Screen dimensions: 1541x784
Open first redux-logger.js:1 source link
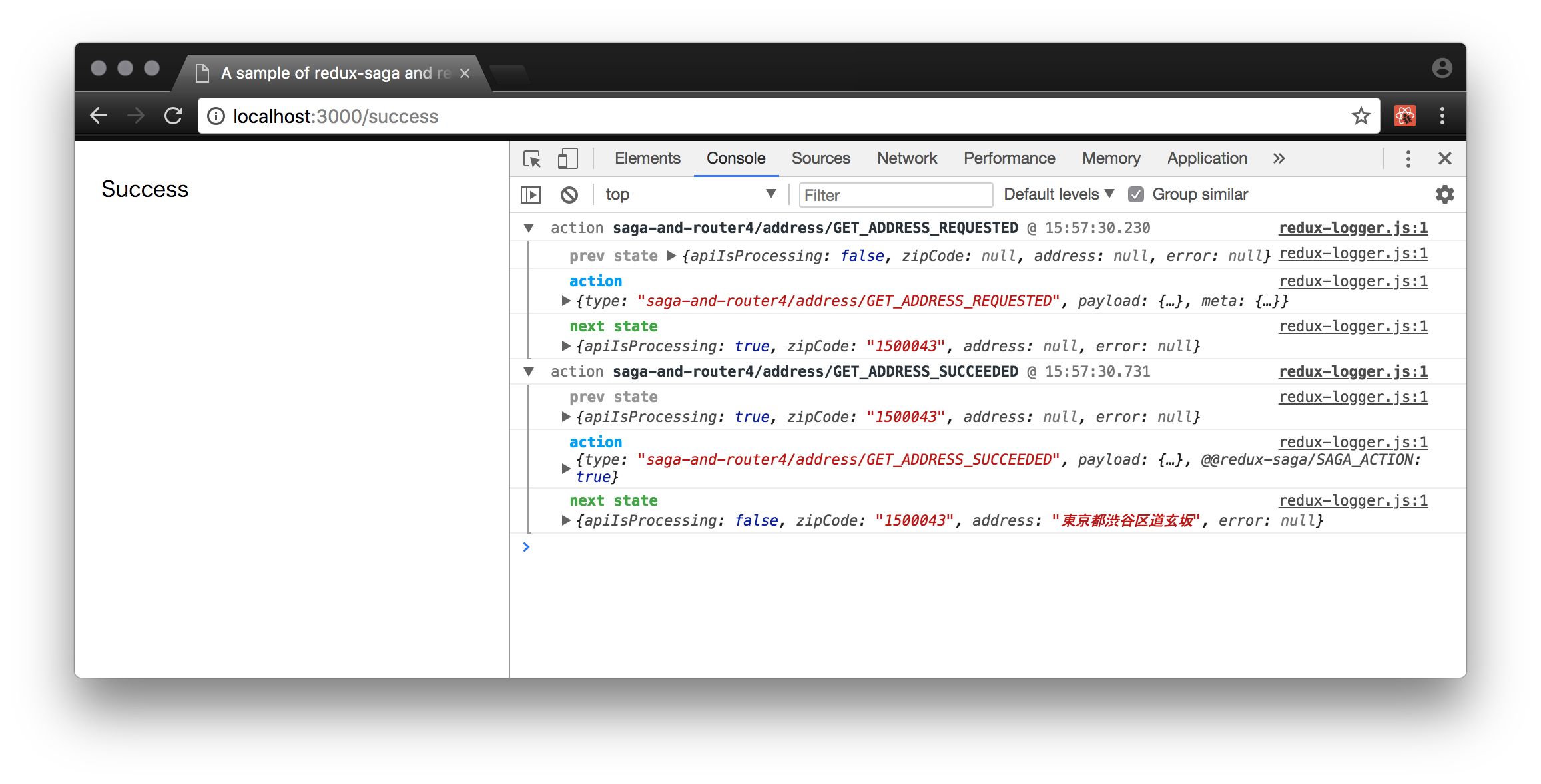[1353, 228]
